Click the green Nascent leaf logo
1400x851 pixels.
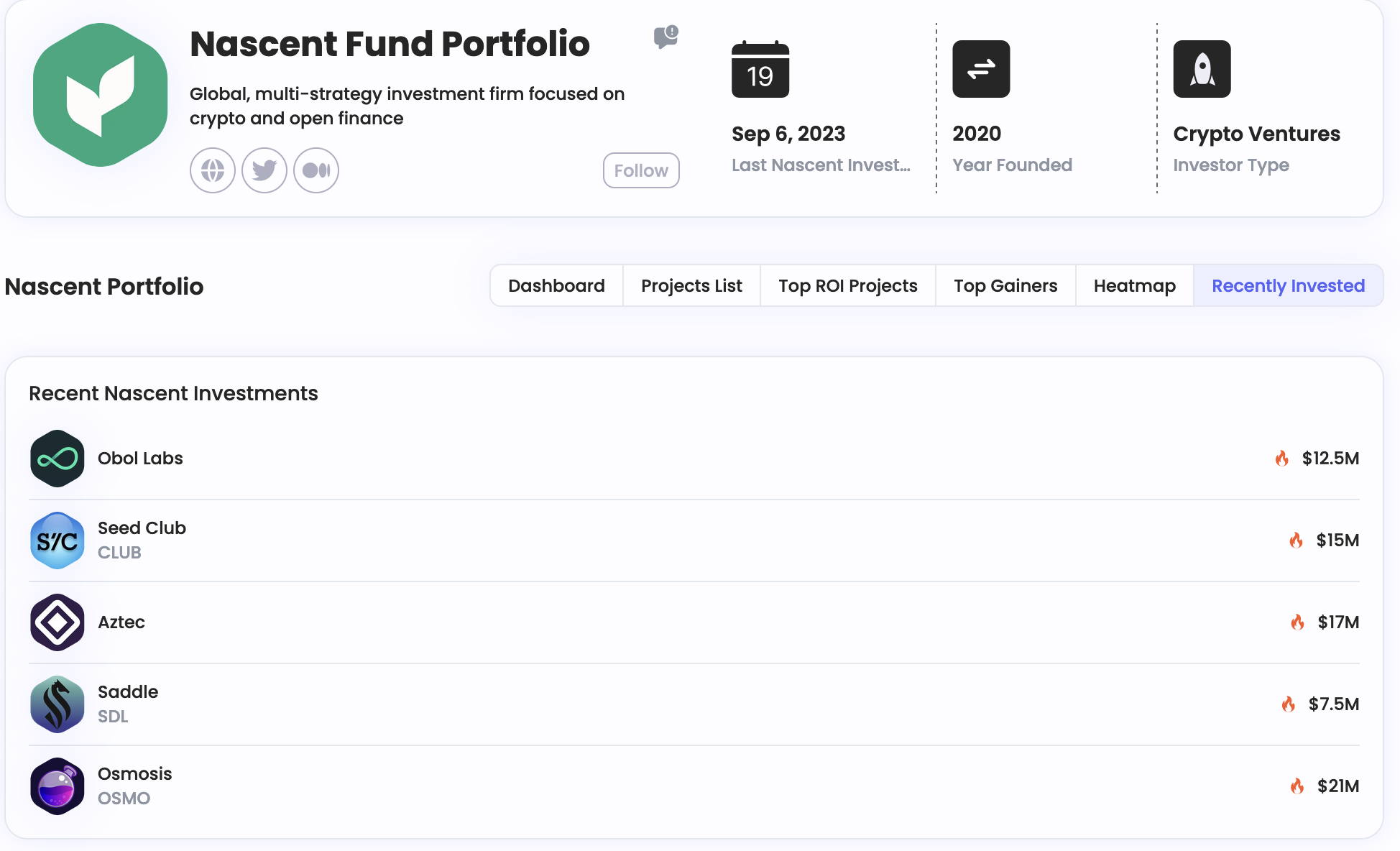point(100,95)
